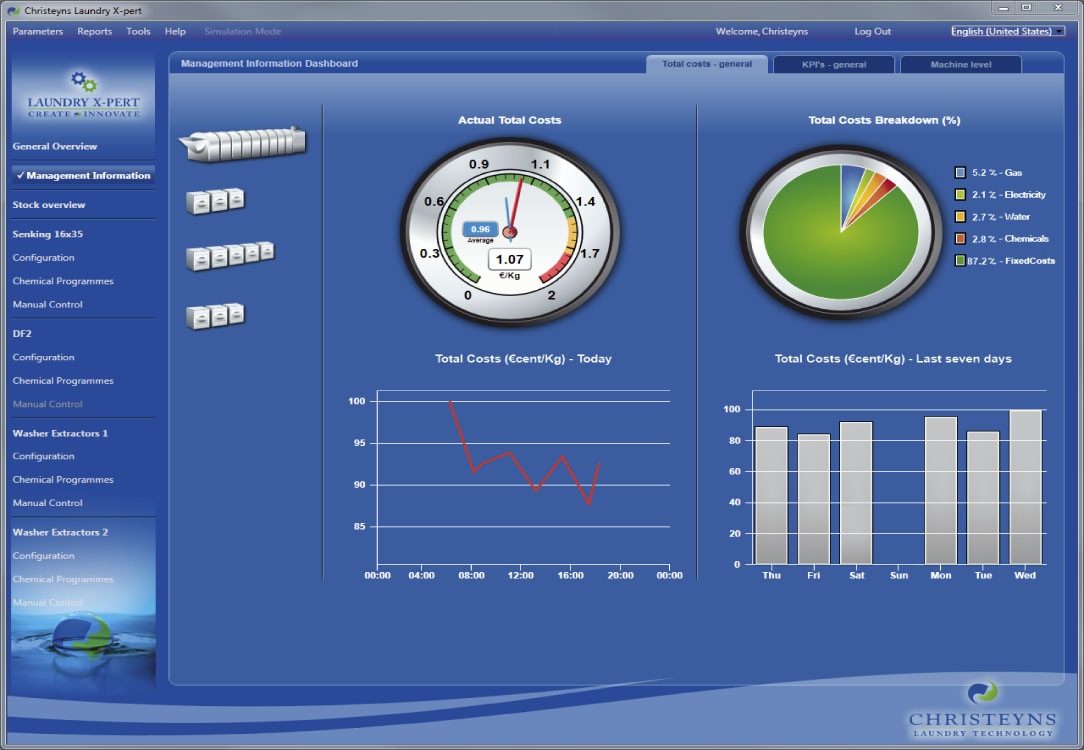Open Manual Control under Washer Extractors 1
This screenshot has width=1084, height=750.
(48, 503)
